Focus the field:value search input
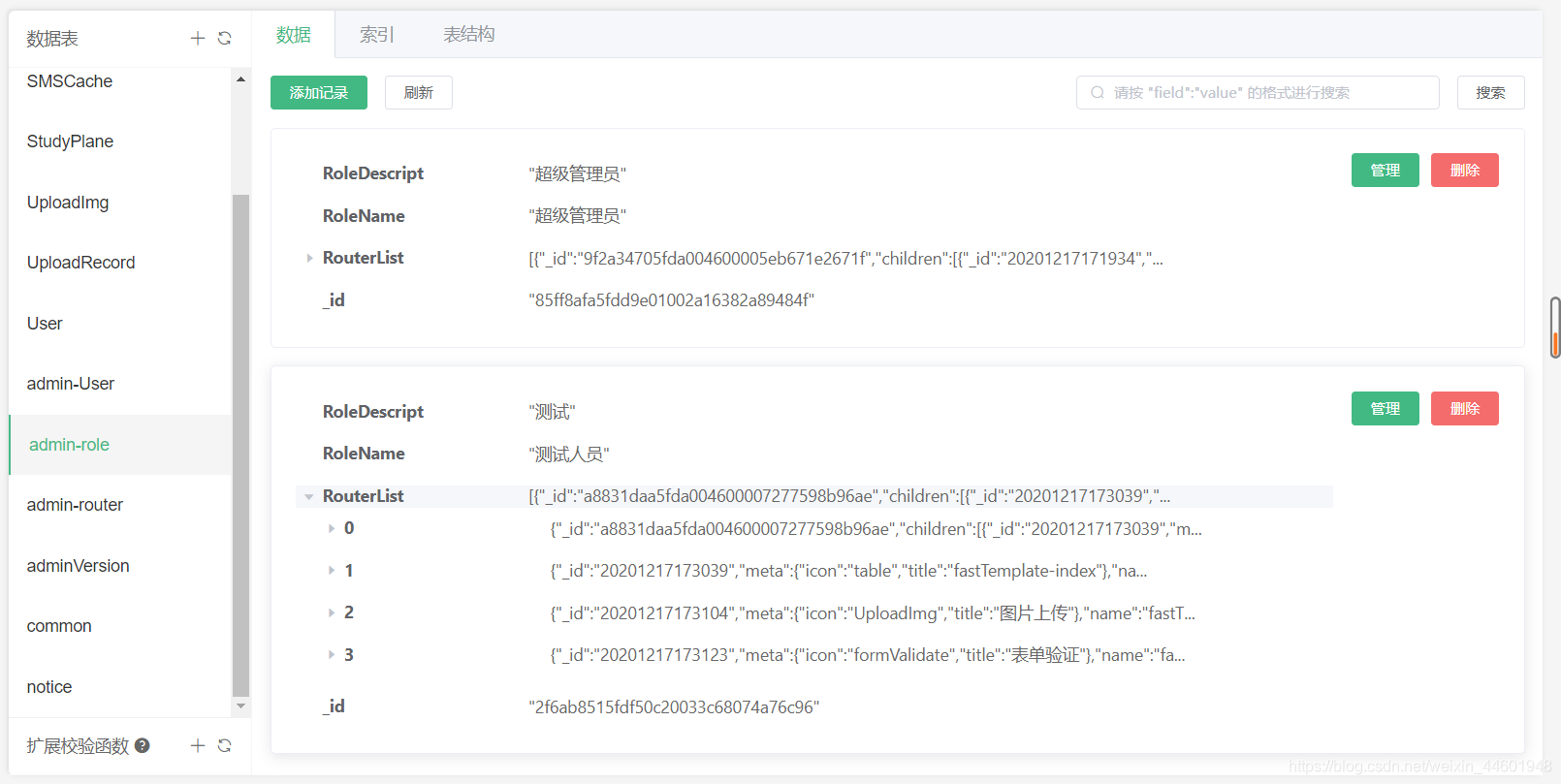Viewport: 1561px width, 784px height. tap(1258, 93)
